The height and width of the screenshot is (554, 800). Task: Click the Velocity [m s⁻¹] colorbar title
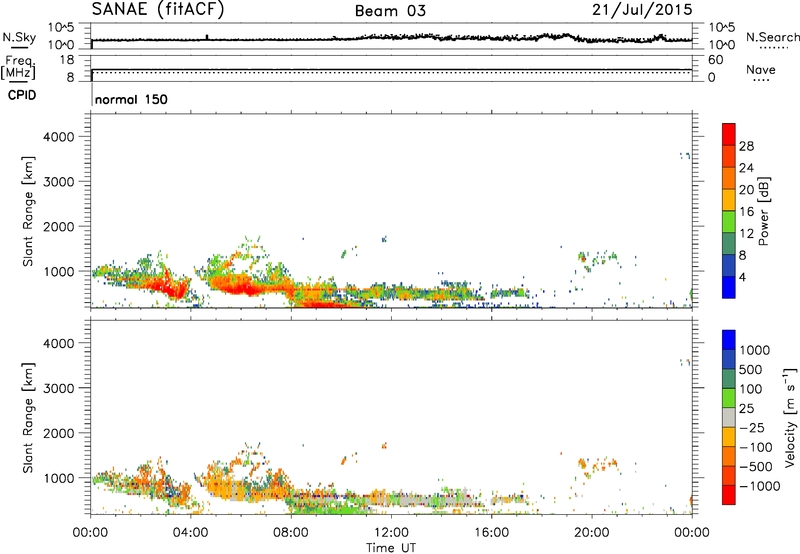(790, 417)
